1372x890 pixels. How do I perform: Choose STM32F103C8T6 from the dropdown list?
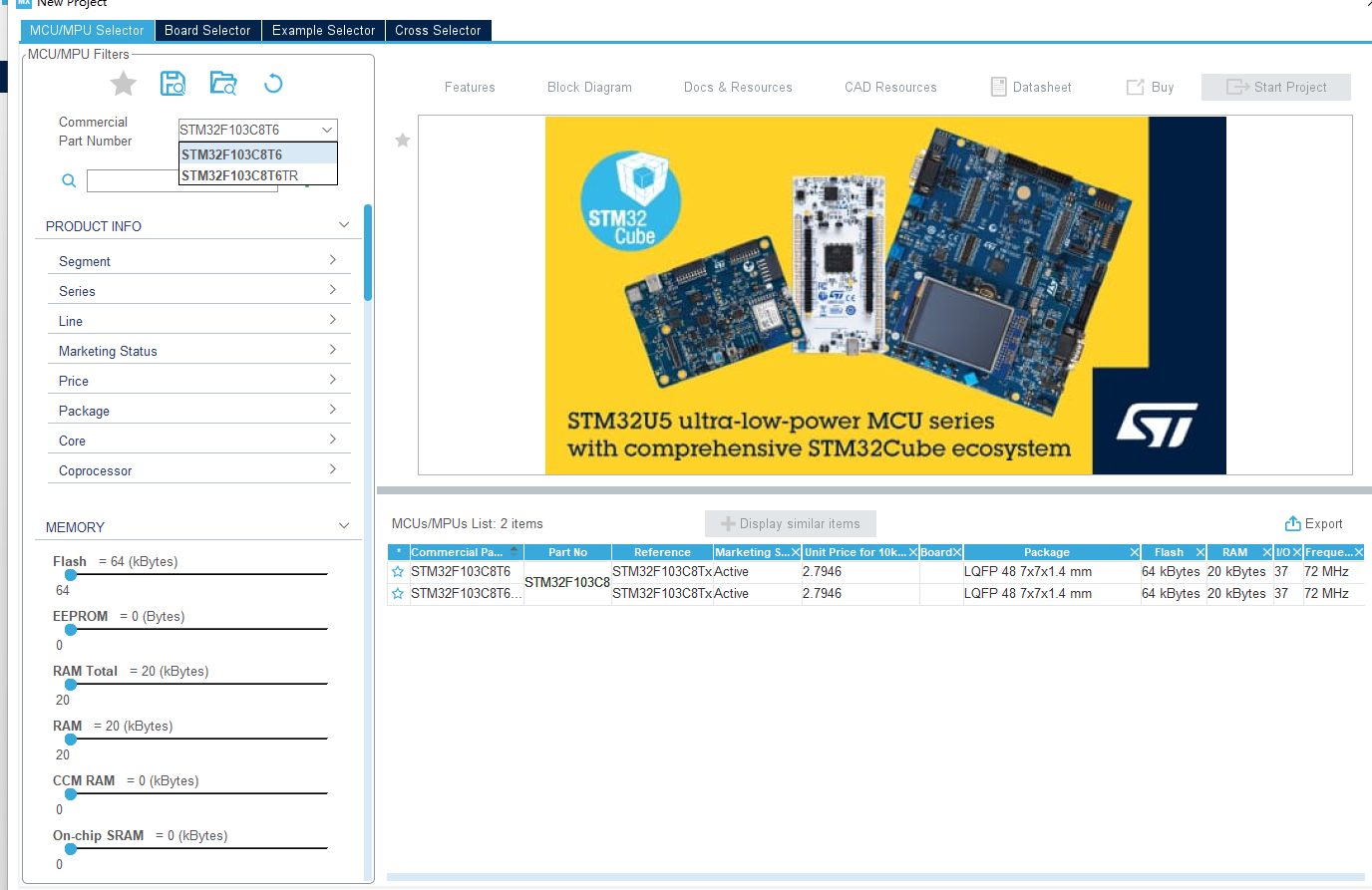point(258,154)
